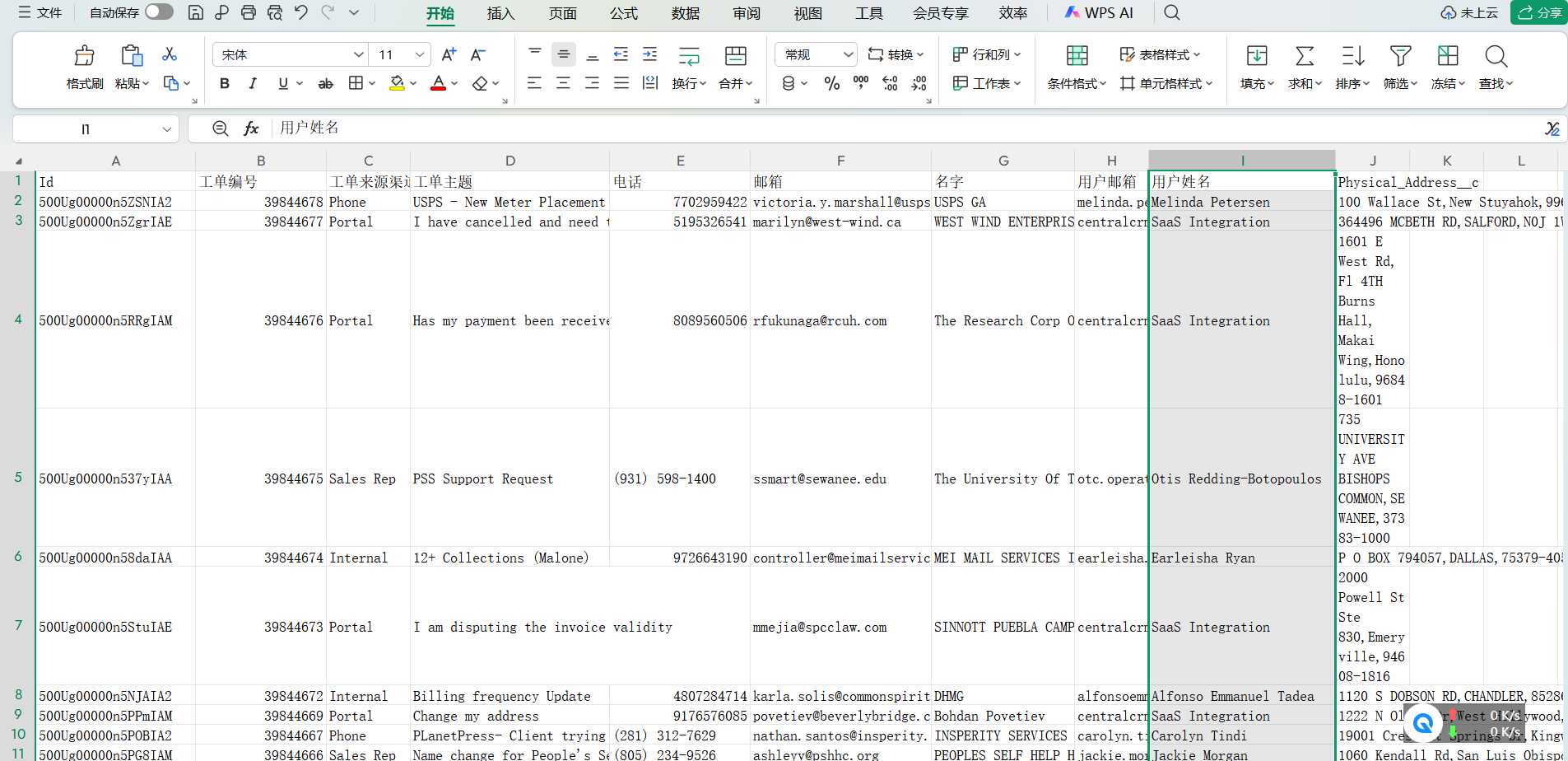Click the green Share (分享) button
The image size is (1568, 761).
click(x=1539, y=12)
